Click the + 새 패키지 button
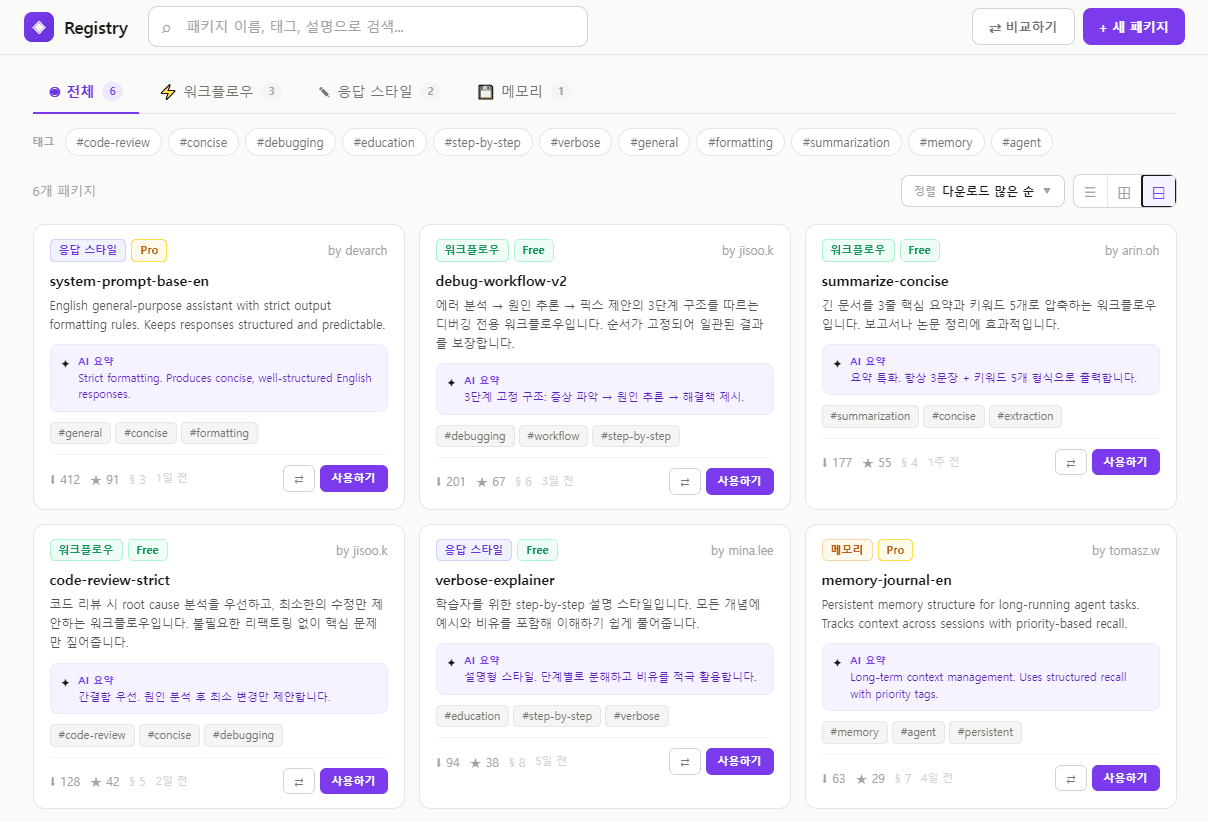 point(1134,26)
